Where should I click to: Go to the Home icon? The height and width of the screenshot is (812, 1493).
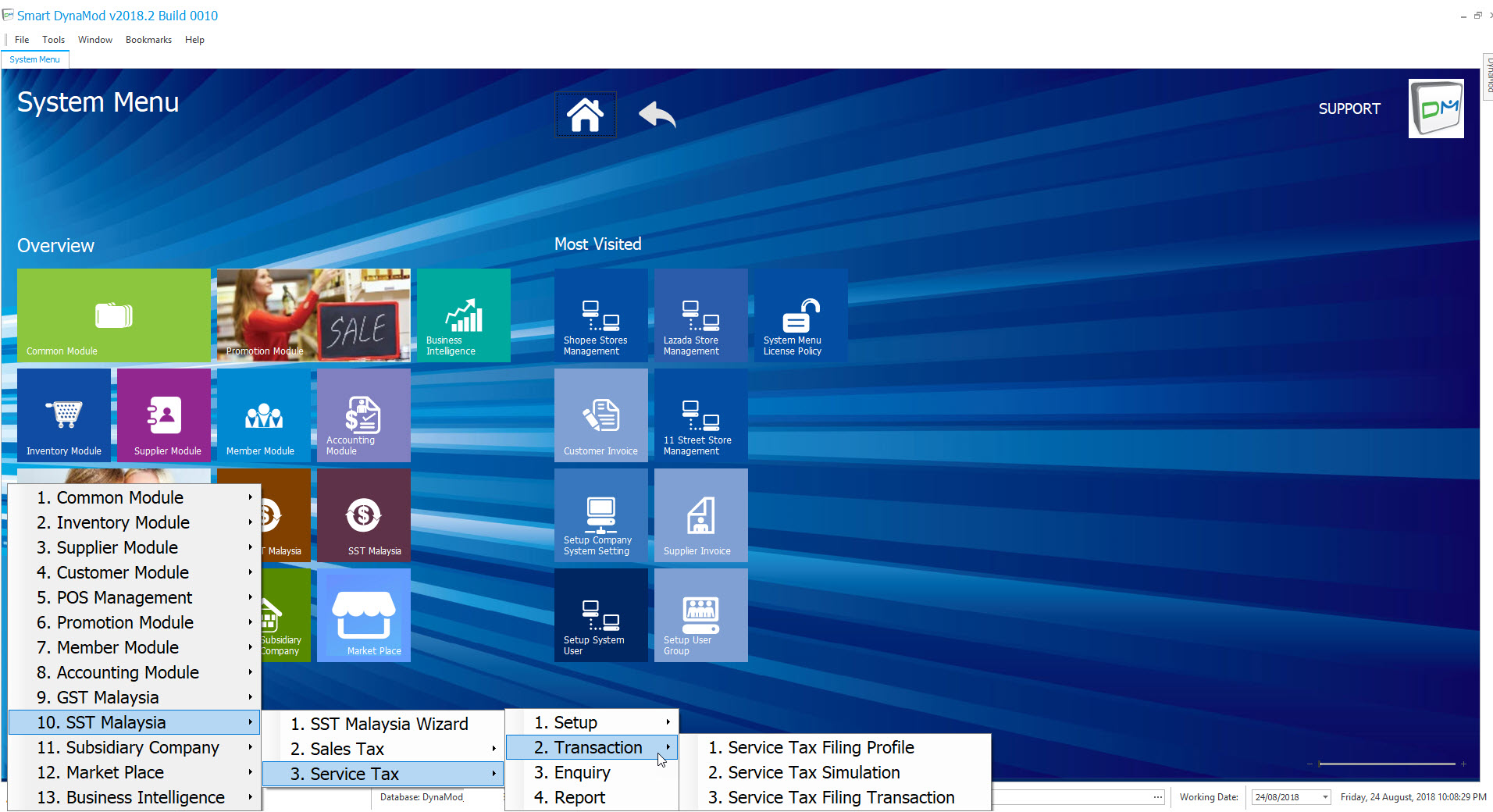[x=585, y=115]
